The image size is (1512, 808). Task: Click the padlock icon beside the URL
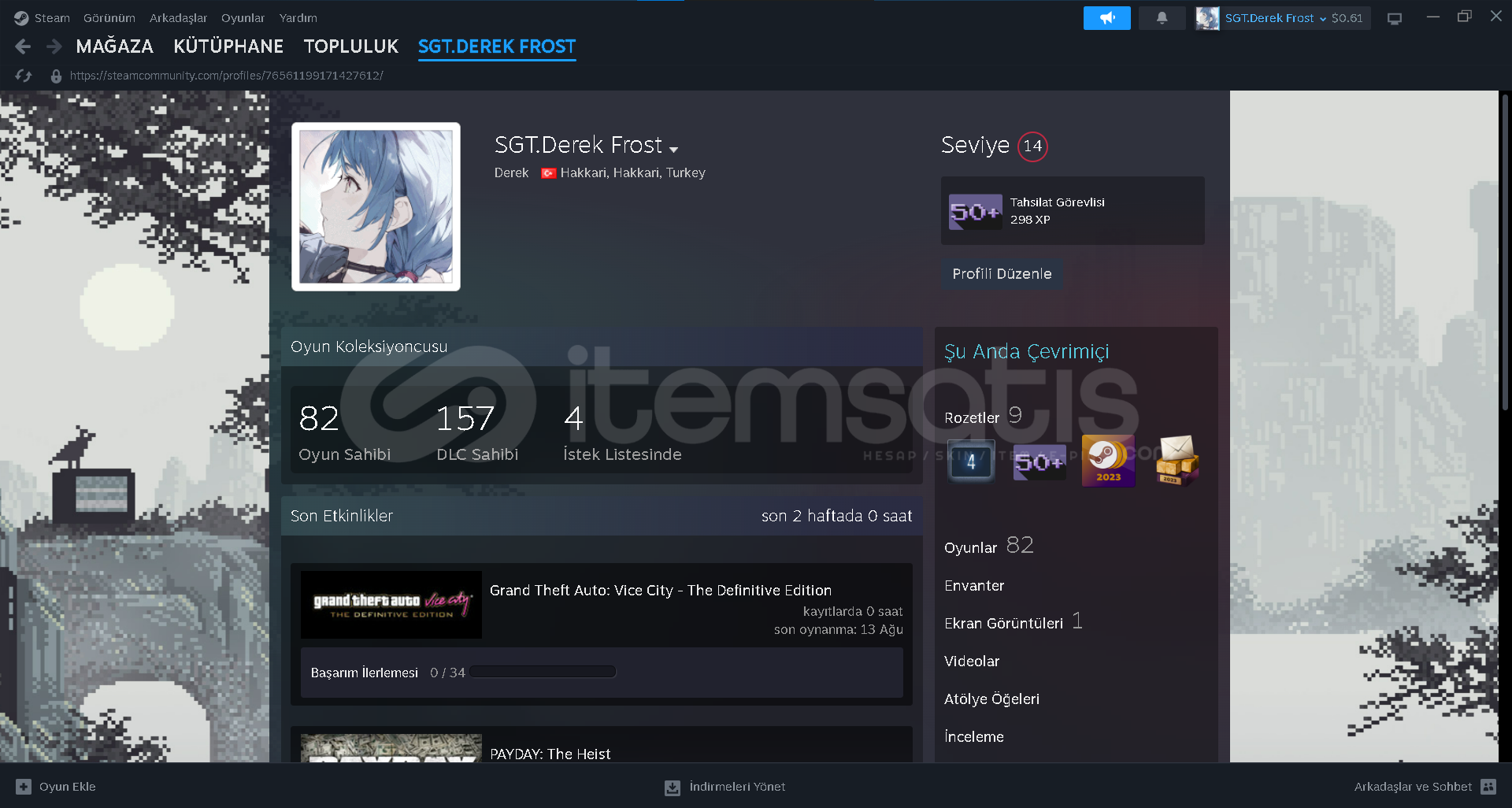click(56, 76)
